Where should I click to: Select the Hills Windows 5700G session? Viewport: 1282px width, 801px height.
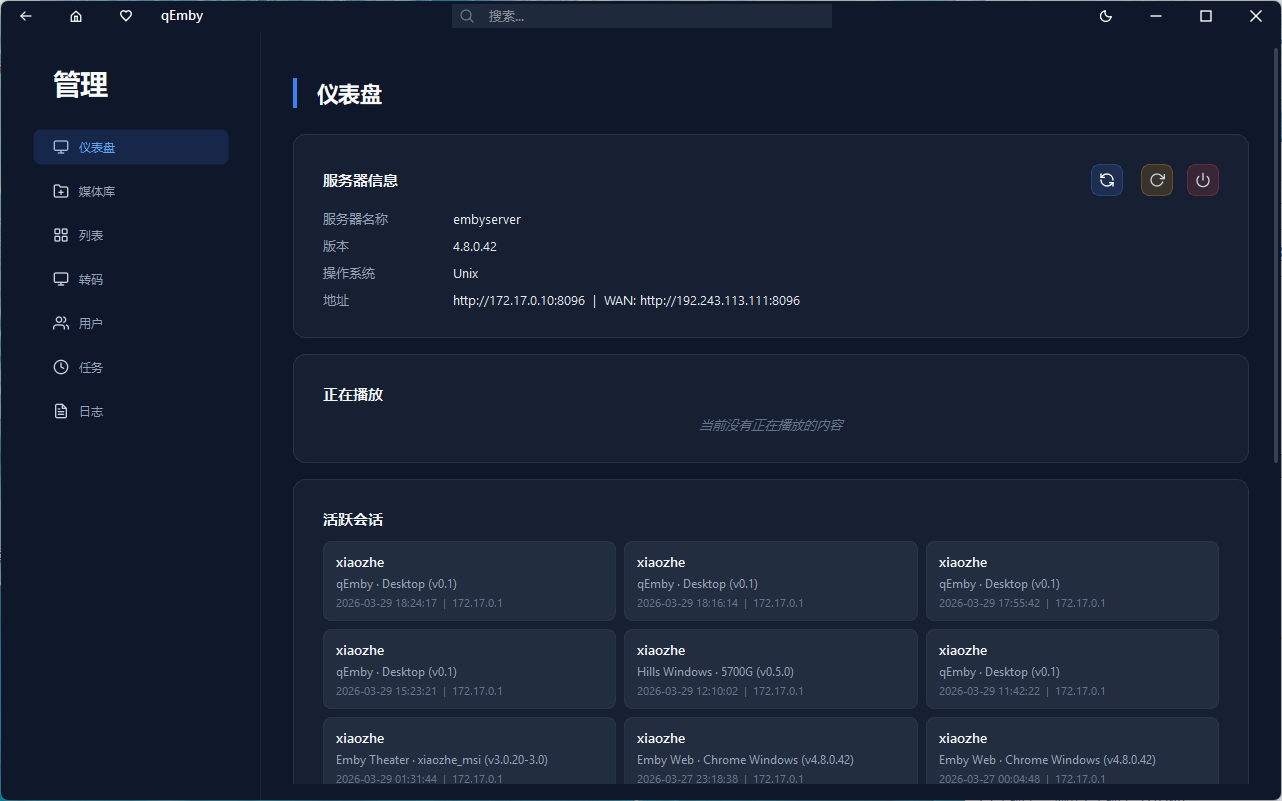point(771,669)
